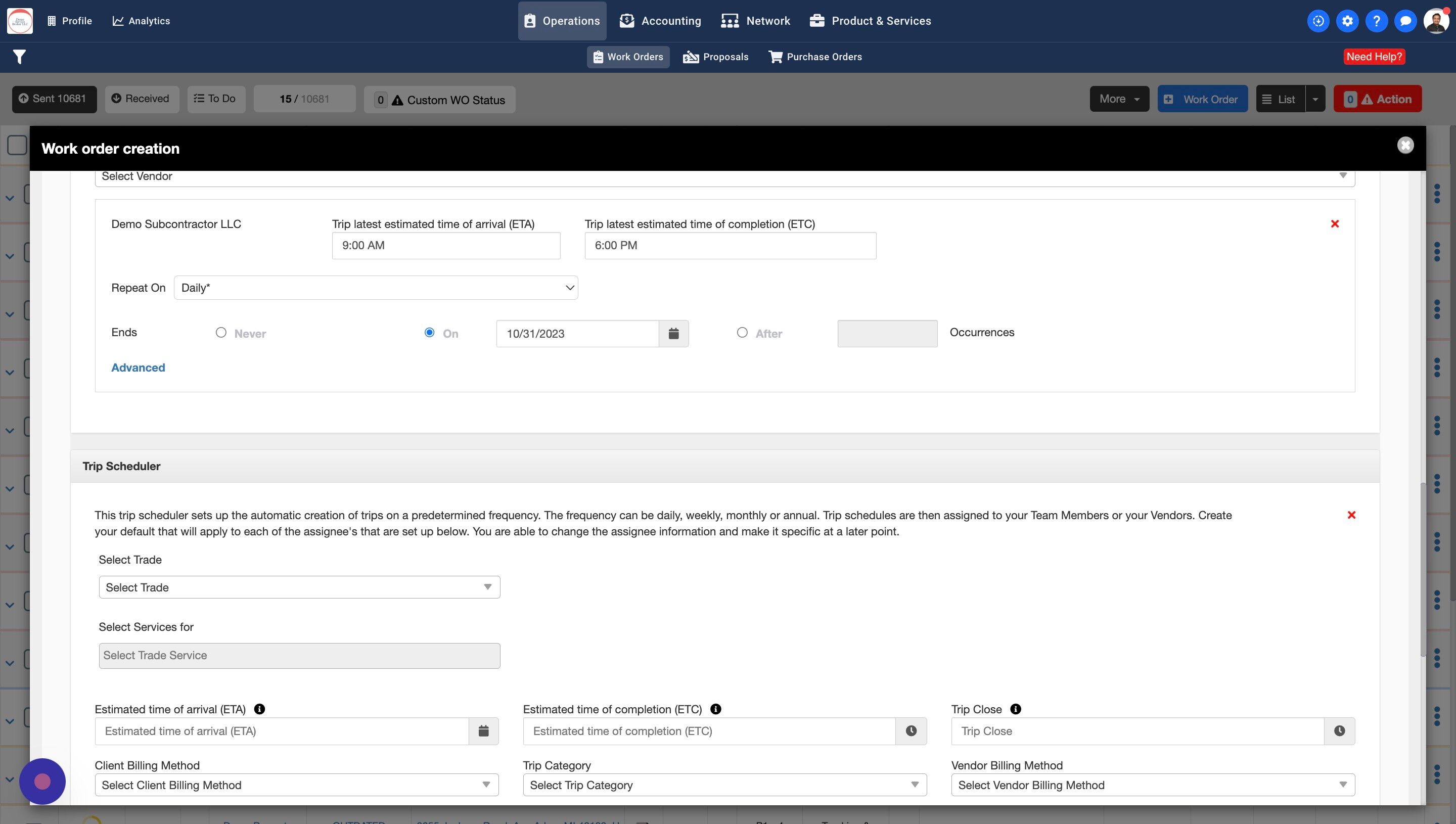Select the Ends On radio button
The height and width of the screenshot is (824, 1456).
pyautogui.click(x=430, y=333)
